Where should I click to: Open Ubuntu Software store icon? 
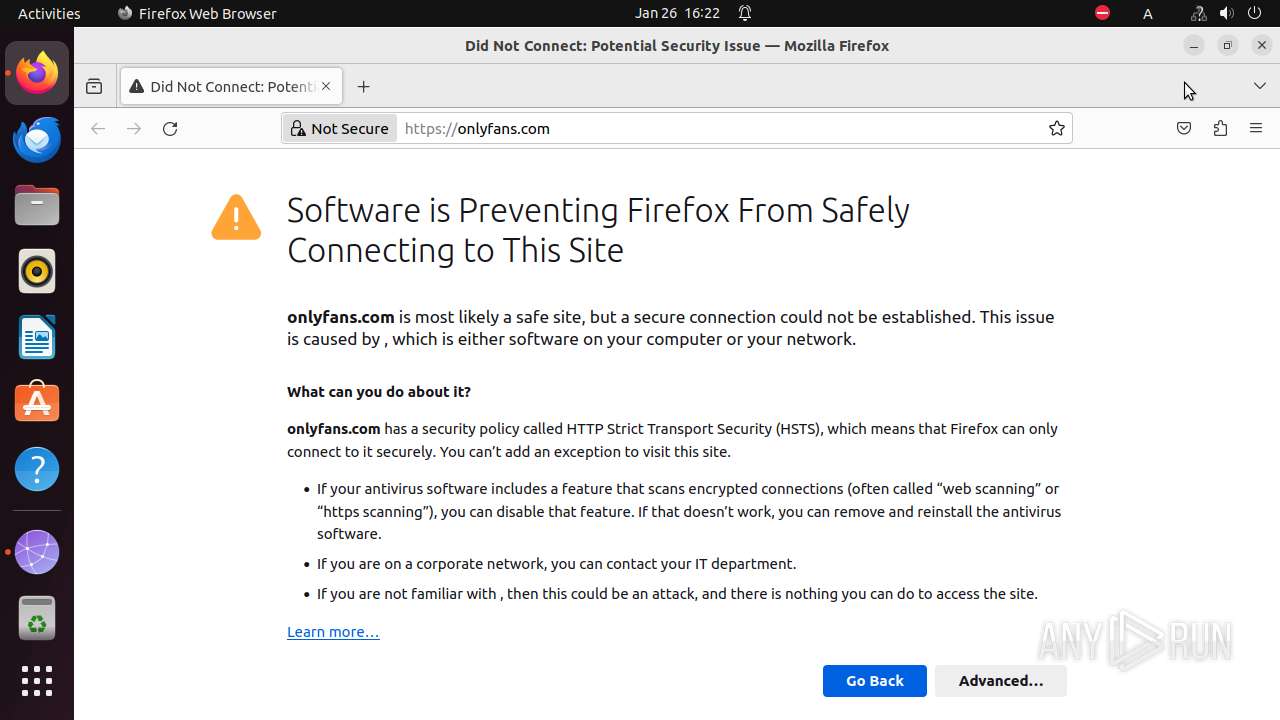click(x=37, y=403)
